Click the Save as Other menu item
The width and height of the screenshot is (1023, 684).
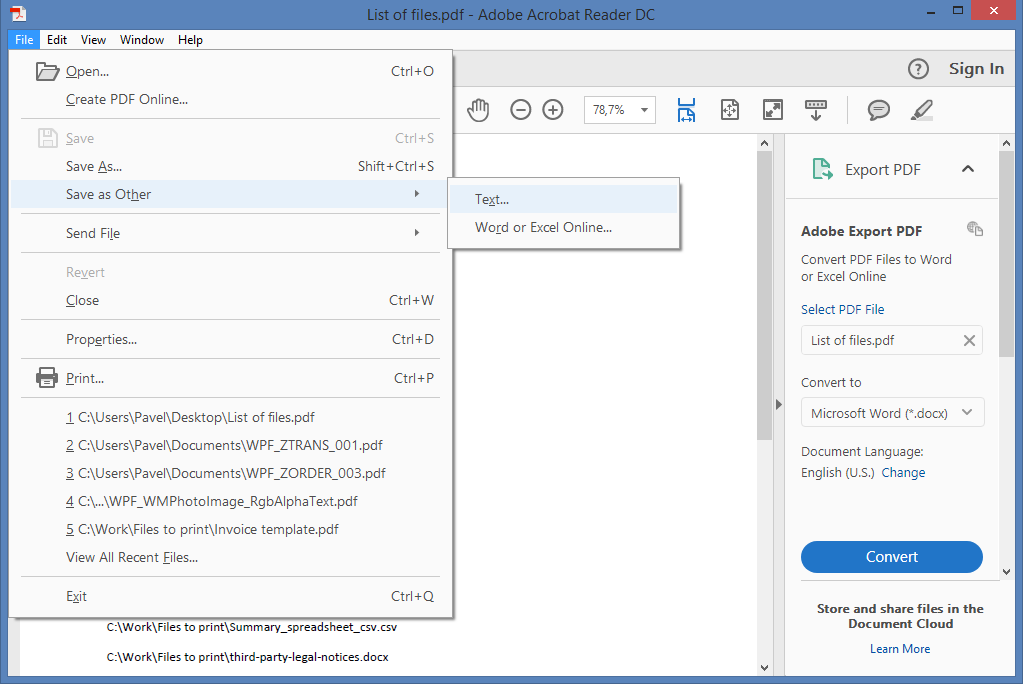pyautogui.click(x=226, y=194)
